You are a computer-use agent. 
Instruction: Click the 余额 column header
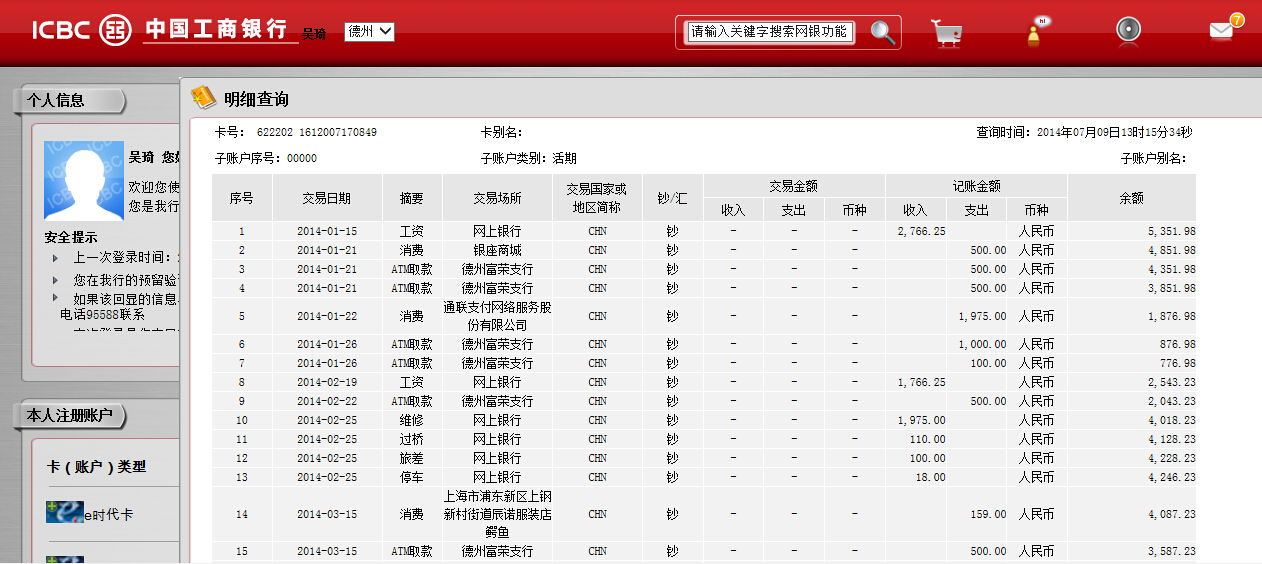pos(1131,198)
